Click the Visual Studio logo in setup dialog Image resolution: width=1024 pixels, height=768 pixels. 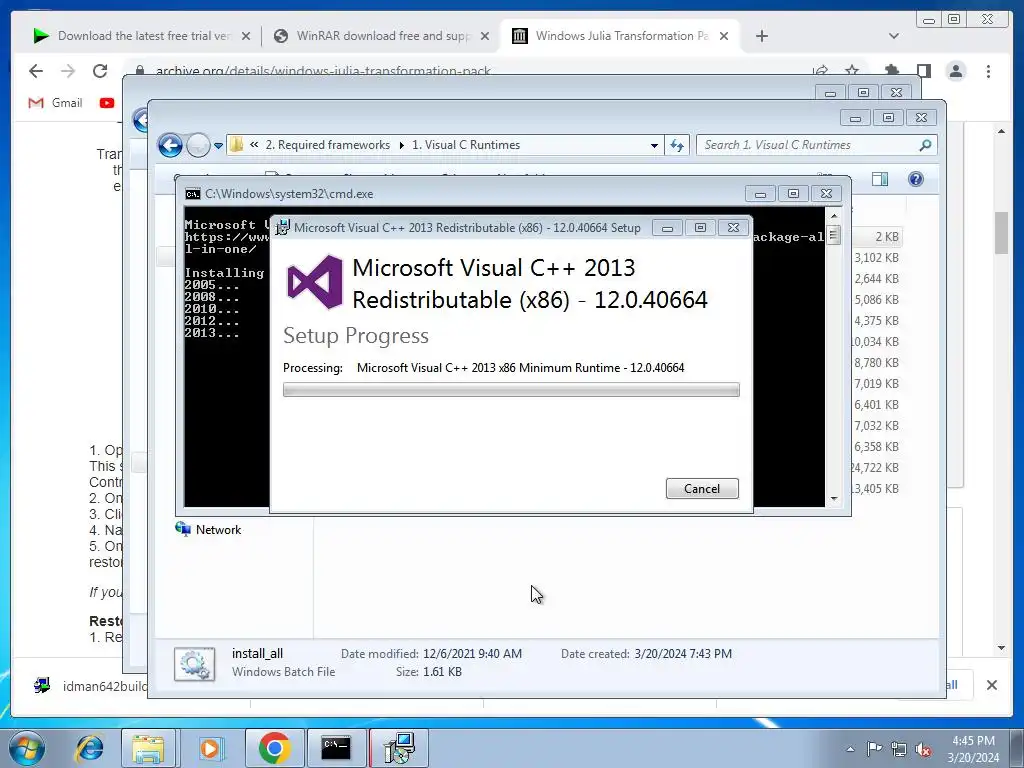tap(315, 282)
